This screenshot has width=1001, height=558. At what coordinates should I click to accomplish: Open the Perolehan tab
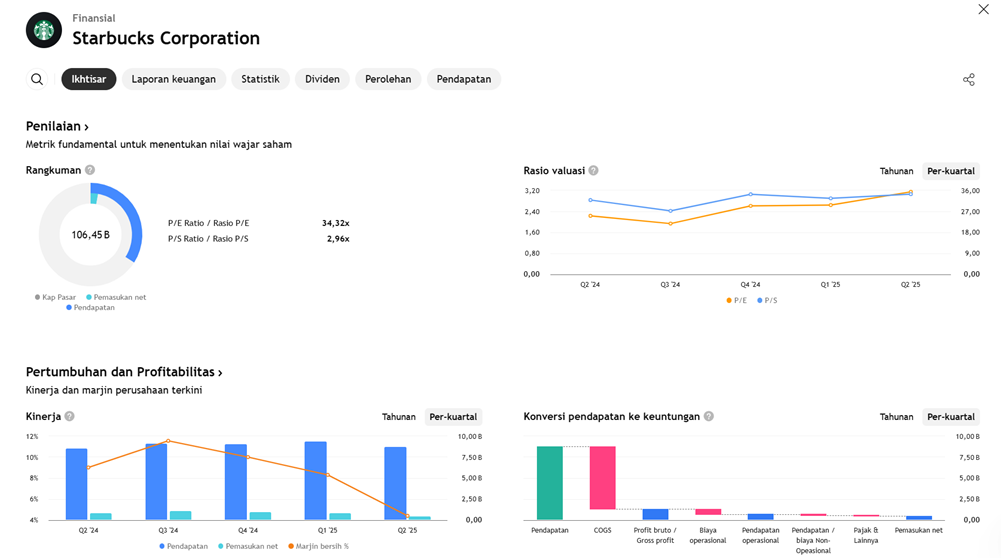[388, 79]
